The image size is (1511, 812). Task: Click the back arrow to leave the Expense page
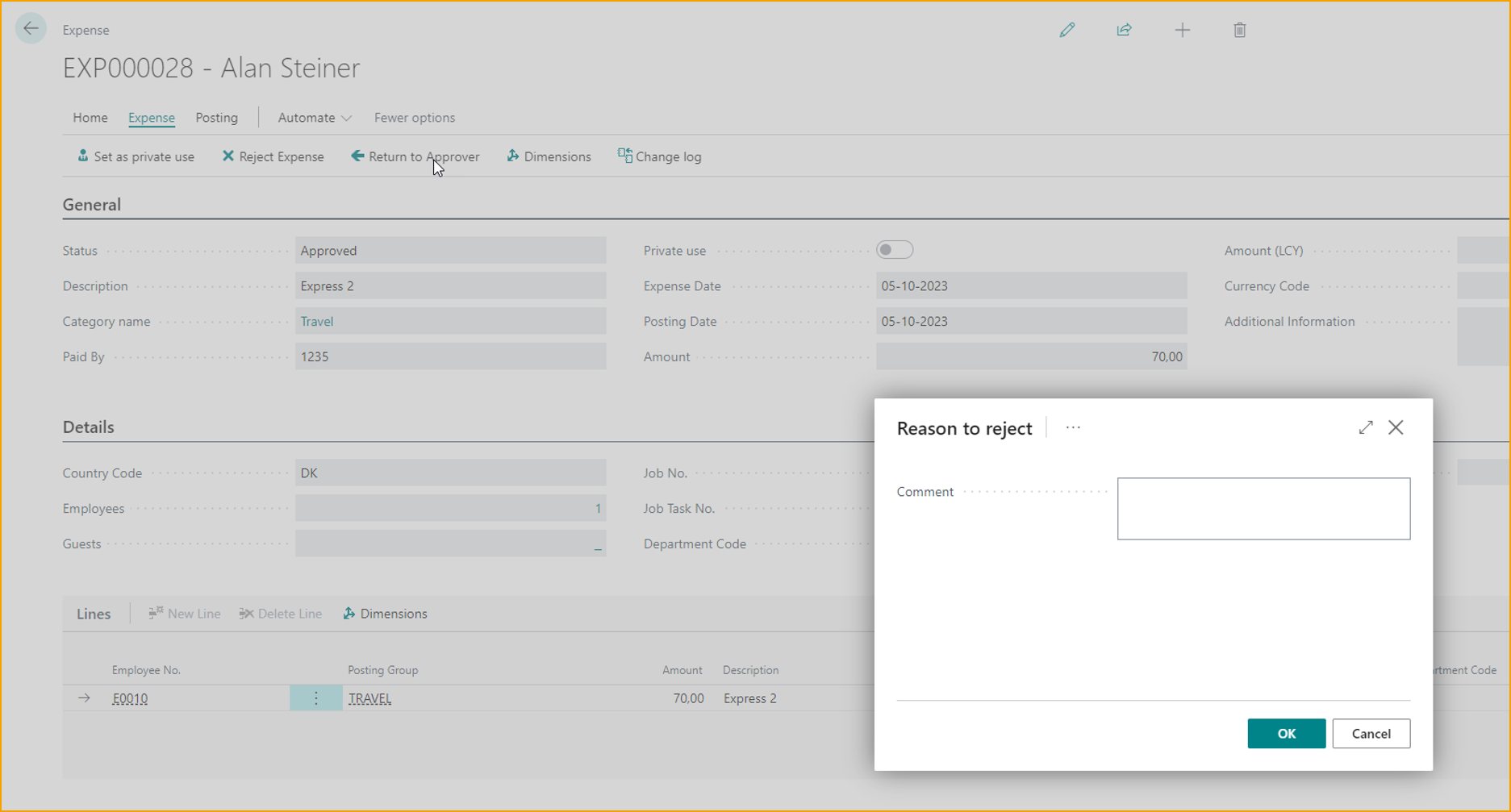tap(31, 28)
